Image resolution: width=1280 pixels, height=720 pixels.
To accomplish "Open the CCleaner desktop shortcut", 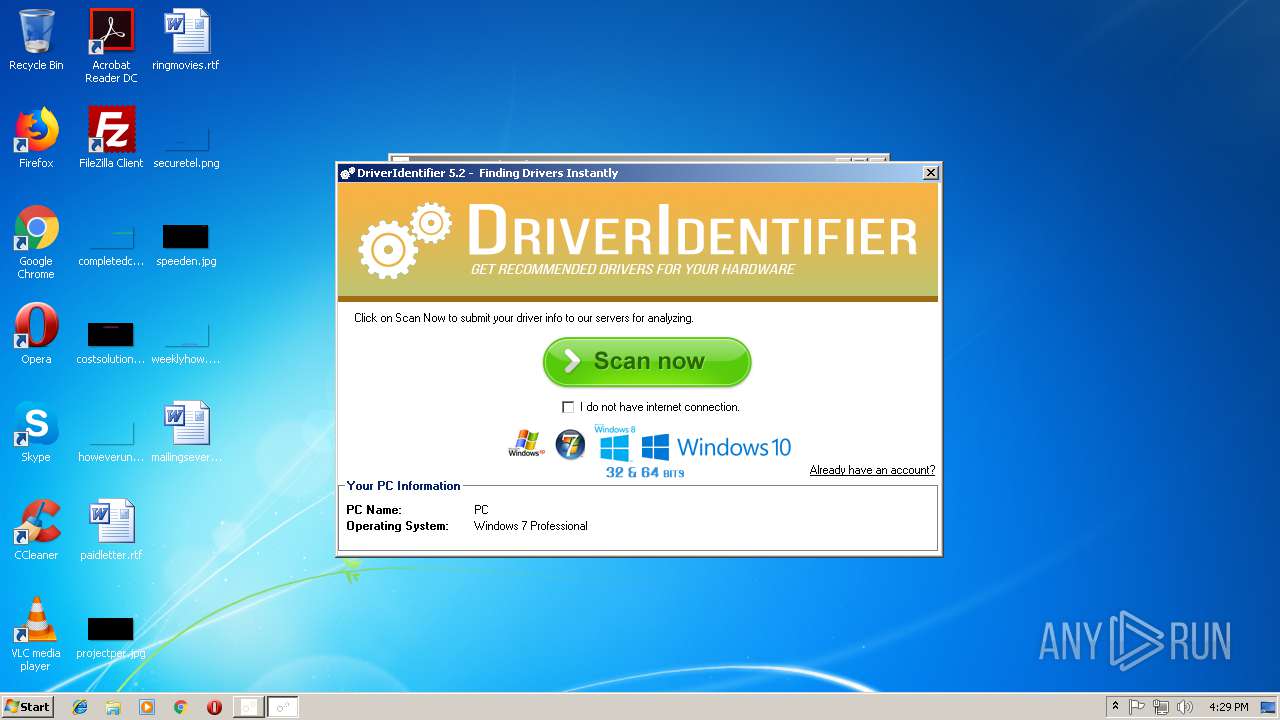I will [36, 530].
